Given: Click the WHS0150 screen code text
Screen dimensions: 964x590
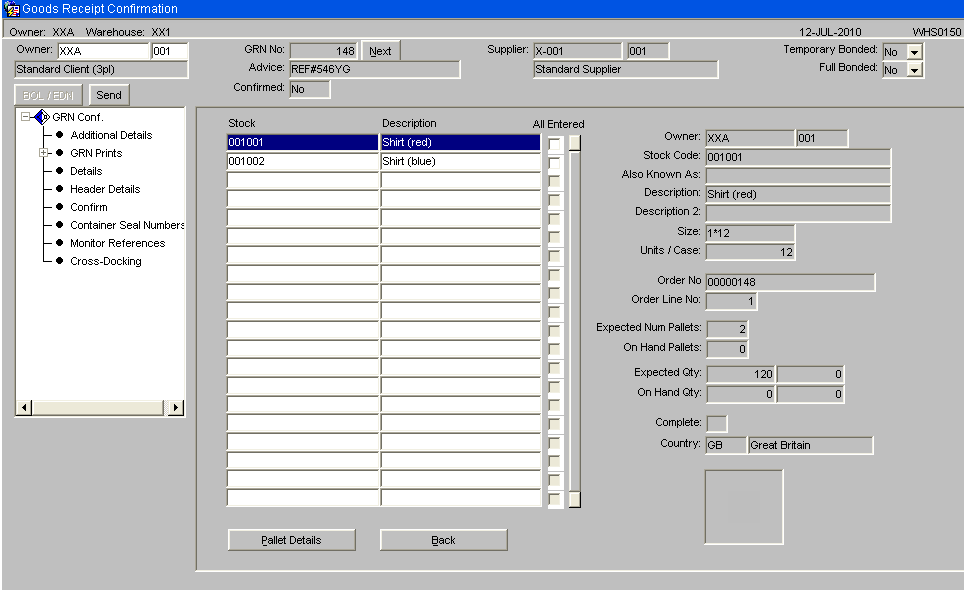Looking at the screenshot, I should [x=936, y=32].
